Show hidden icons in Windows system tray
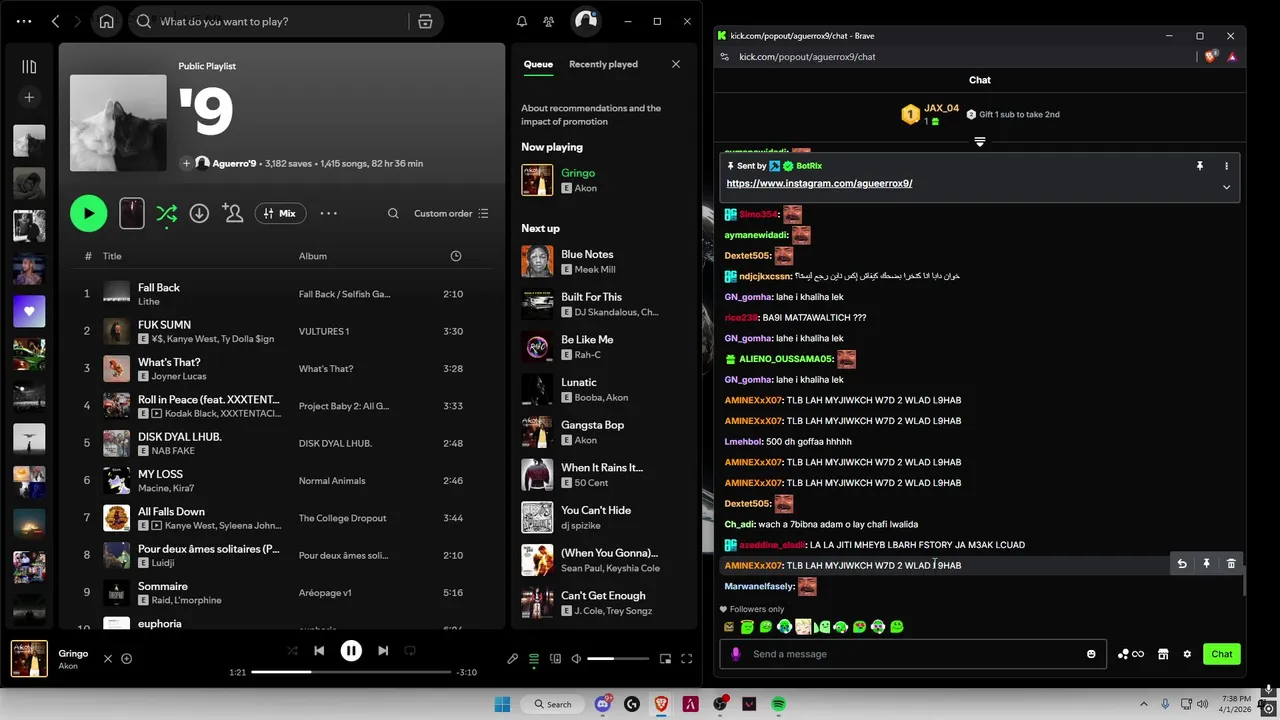This screenshot has height=720, width=1280. tap(1142, 704)
